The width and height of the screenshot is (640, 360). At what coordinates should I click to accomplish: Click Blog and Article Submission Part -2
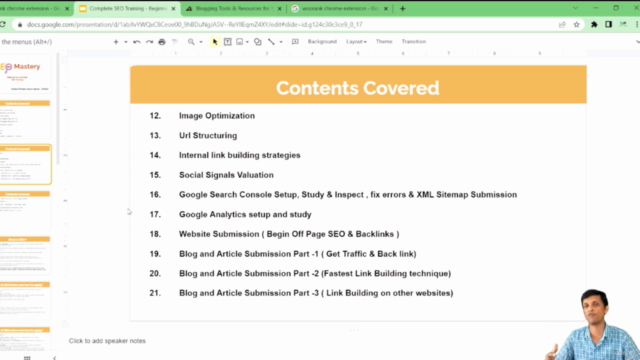[x=315, y=273]
